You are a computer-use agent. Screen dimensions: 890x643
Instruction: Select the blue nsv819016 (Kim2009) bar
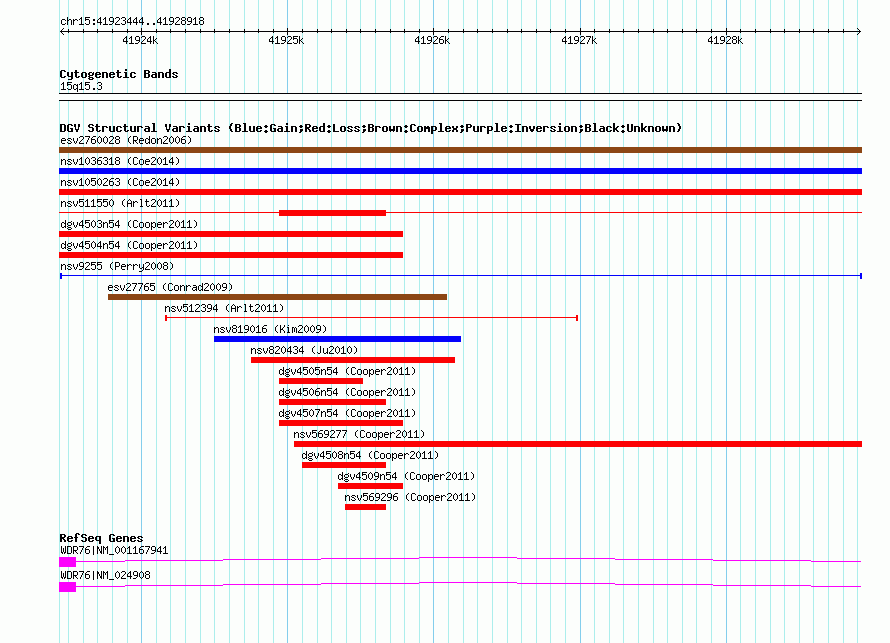click(x=337, y=339)
